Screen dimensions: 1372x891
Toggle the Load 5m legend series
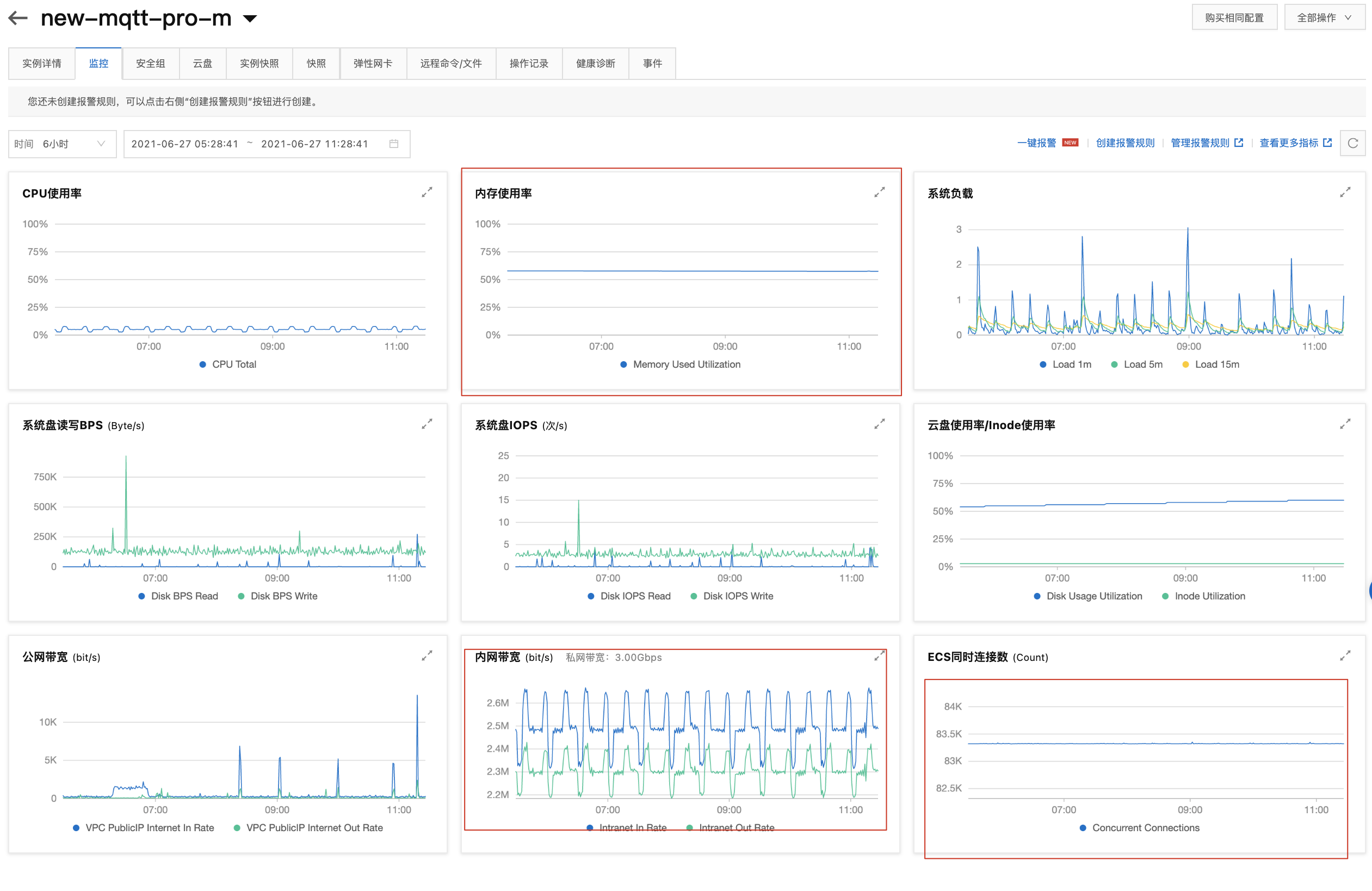(x=1137, y=364)
